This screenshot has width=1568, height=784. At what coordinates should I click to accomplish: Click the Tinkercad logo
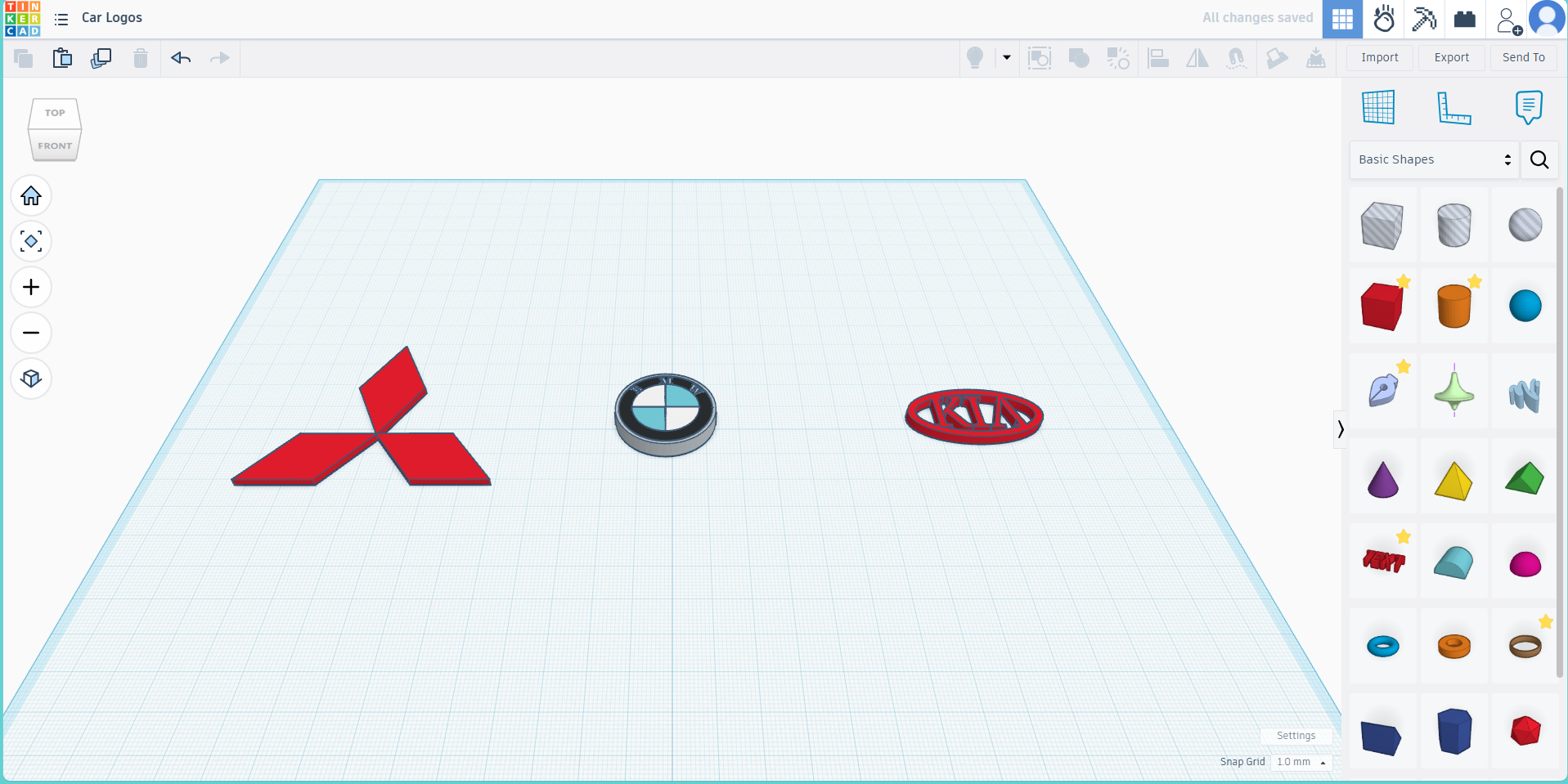point(22,19)
